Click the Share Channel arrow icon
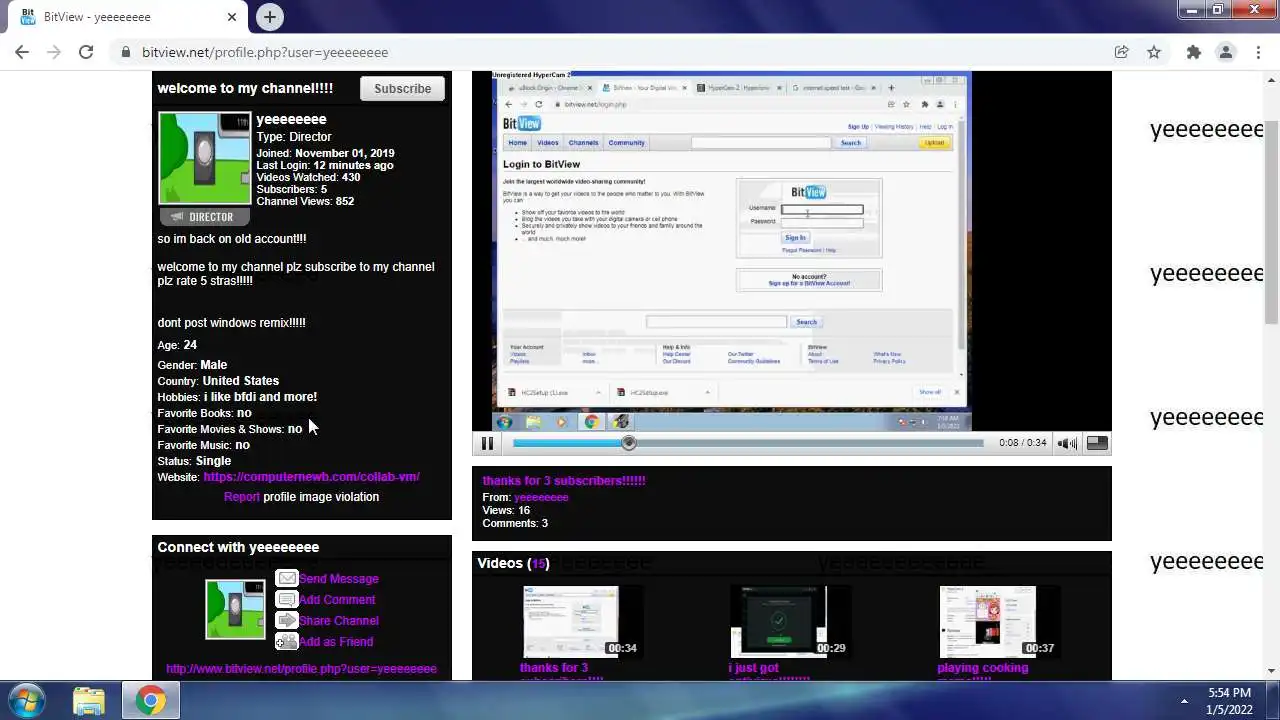Image resolution: width=1280 pixels, height=720 pixels. click(x=287, y=620)
